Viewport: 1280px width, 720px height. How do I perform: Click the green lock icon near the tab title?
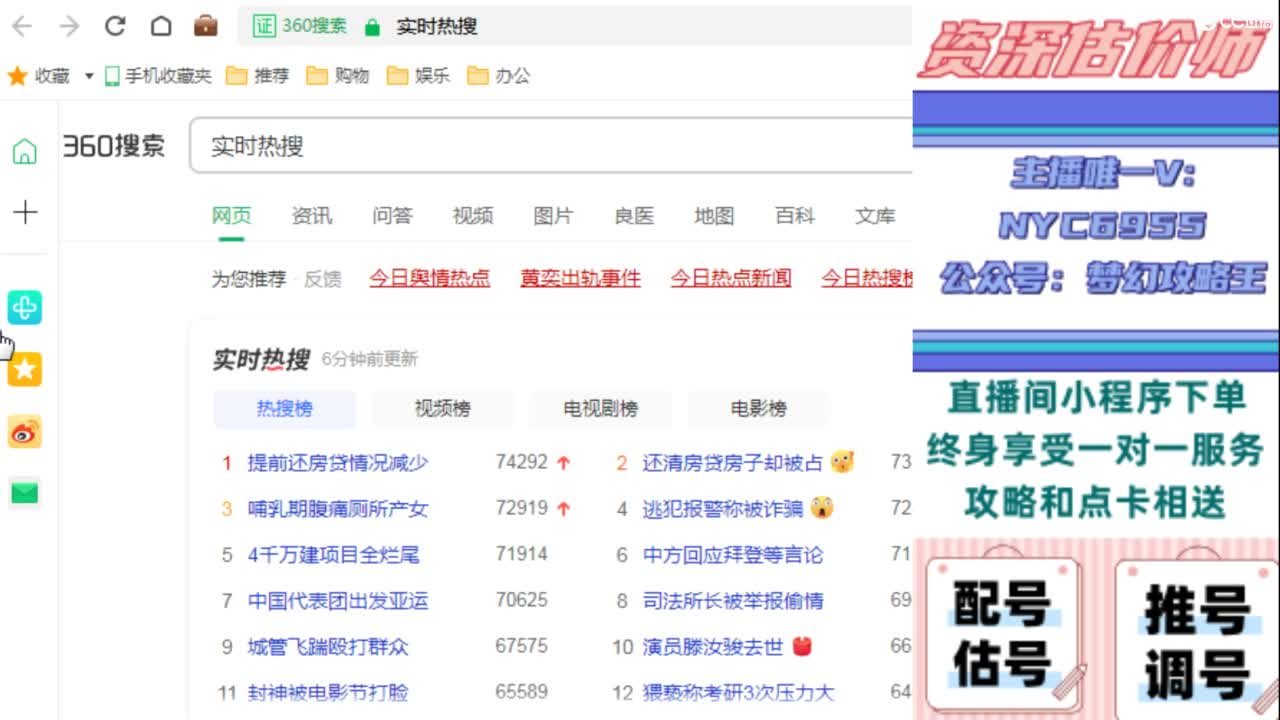[x=370, y=27]
